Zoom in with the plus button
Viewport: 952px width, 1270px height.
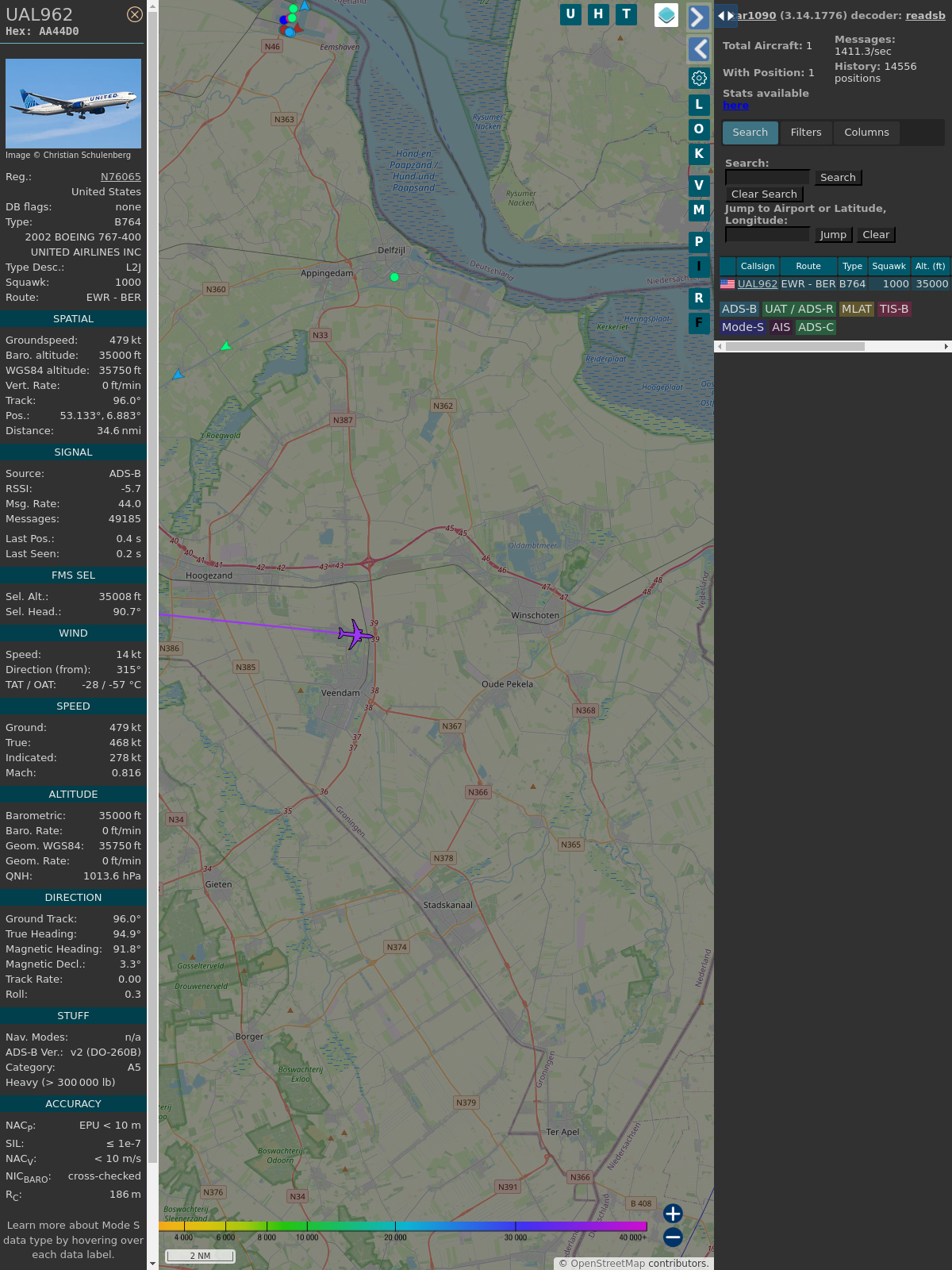pyautogui.click(x=673, y=1213)
